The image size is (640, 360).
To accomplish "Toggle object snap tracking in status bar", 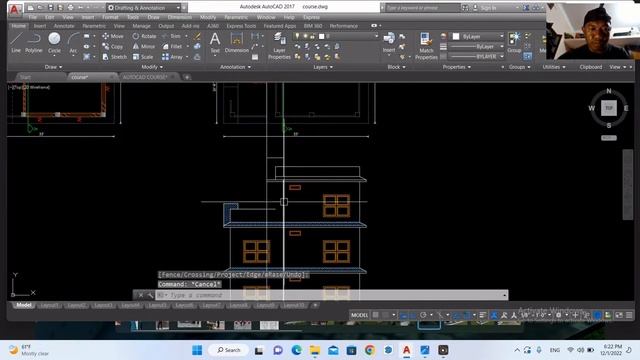I will coord(456,315).
